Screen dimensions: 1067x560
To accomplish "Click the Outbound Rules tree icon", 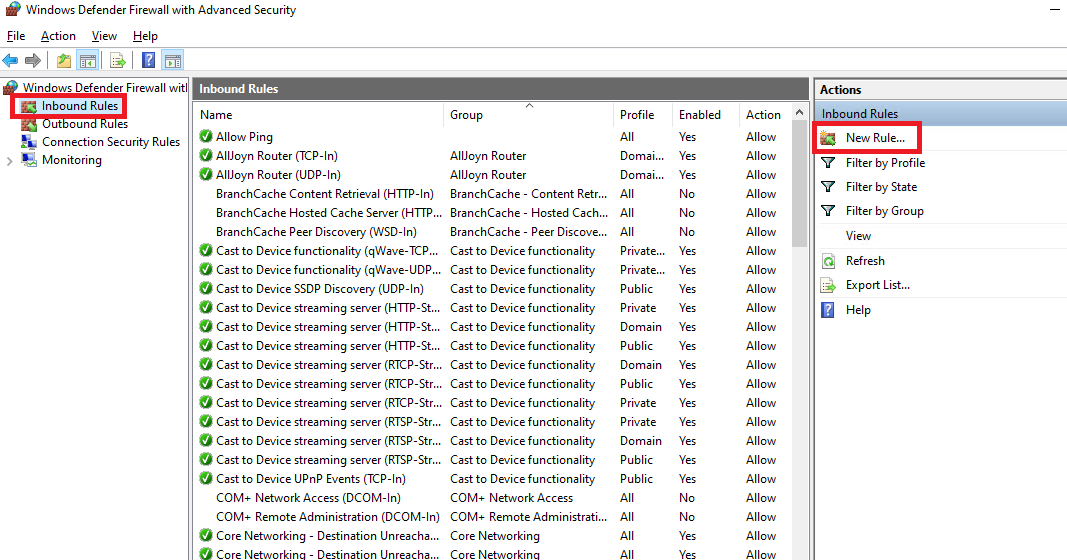I will tap(29, 125).
